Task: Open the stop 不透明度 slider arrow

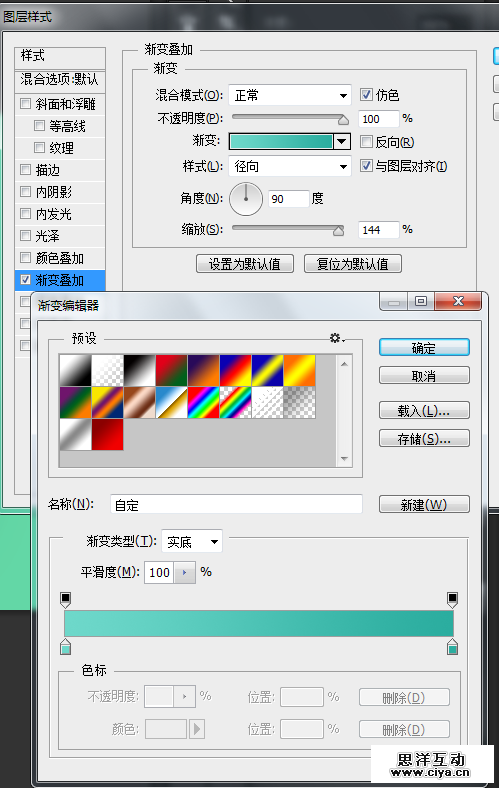Action: [x=185, y=697]
